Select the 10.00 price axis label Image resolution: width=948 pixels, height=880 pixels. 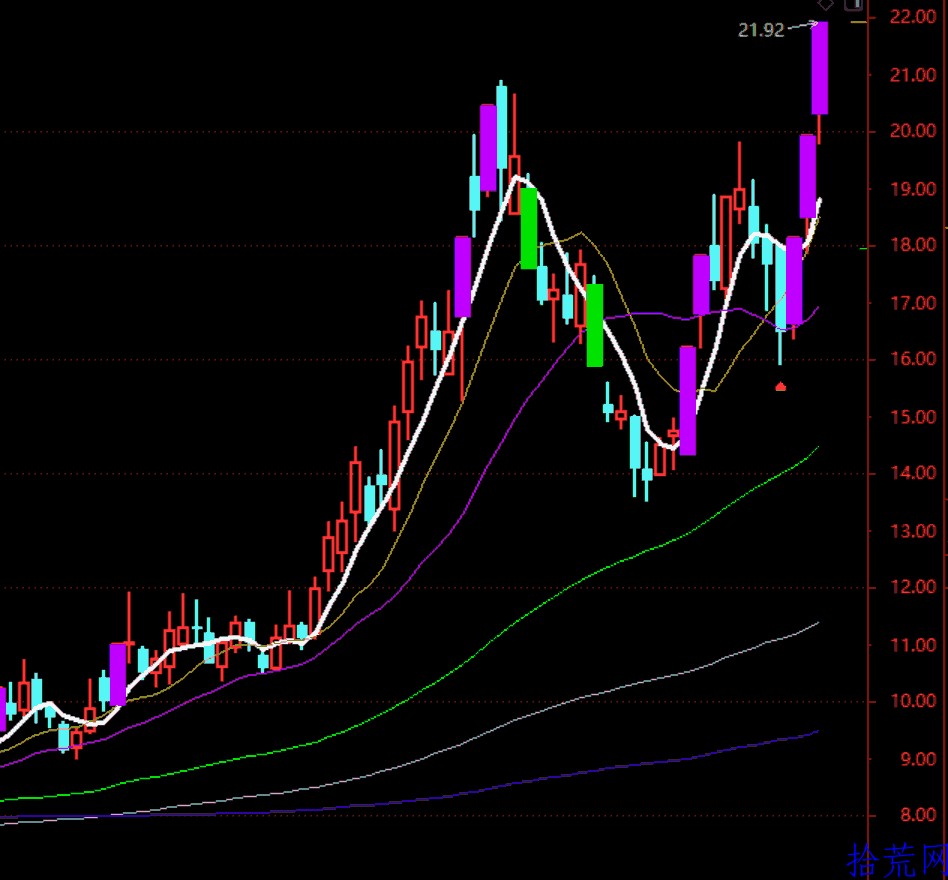coord(912,701)
